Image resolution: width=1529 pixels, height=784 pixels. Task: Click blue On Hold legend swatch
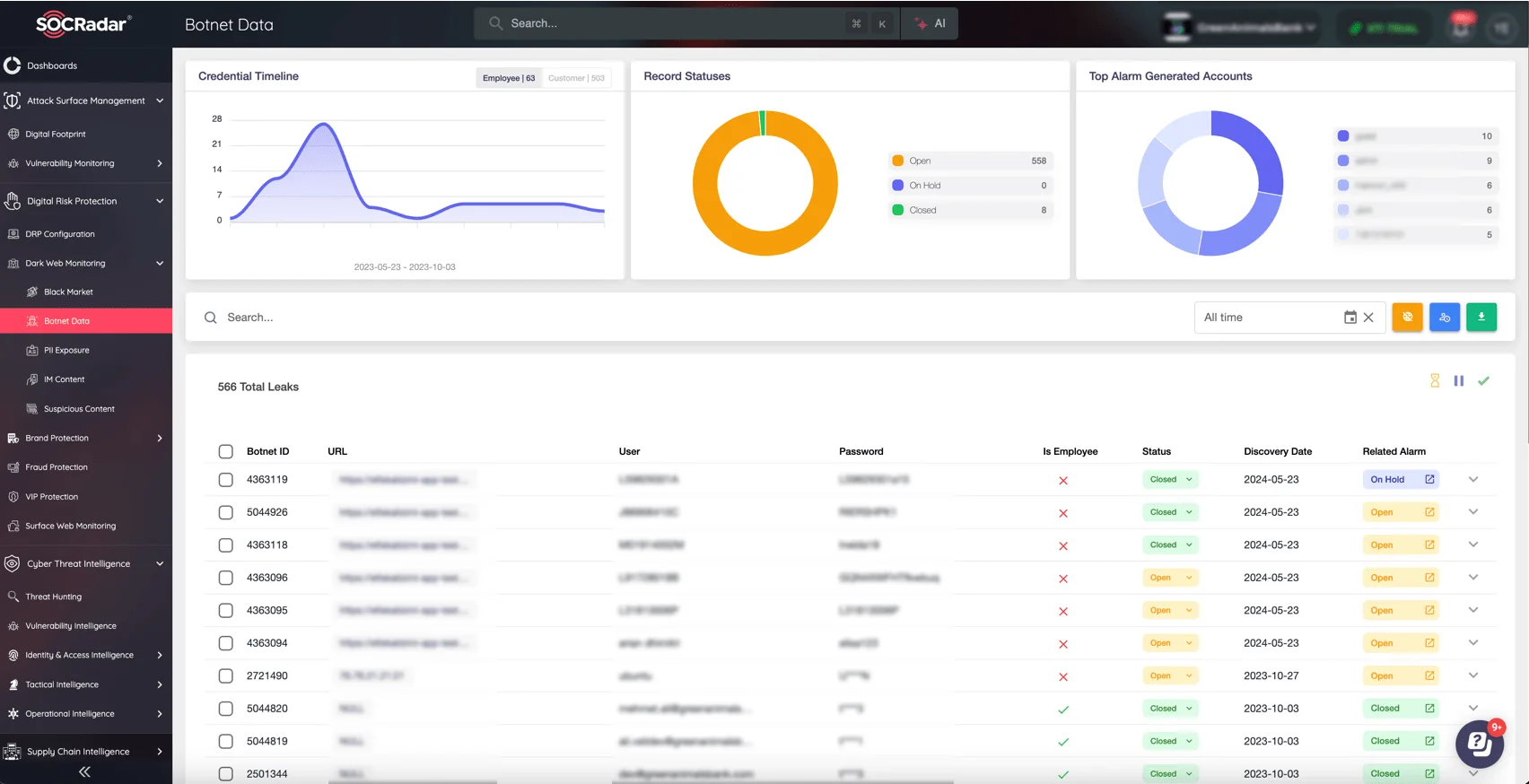coord(897,185)
